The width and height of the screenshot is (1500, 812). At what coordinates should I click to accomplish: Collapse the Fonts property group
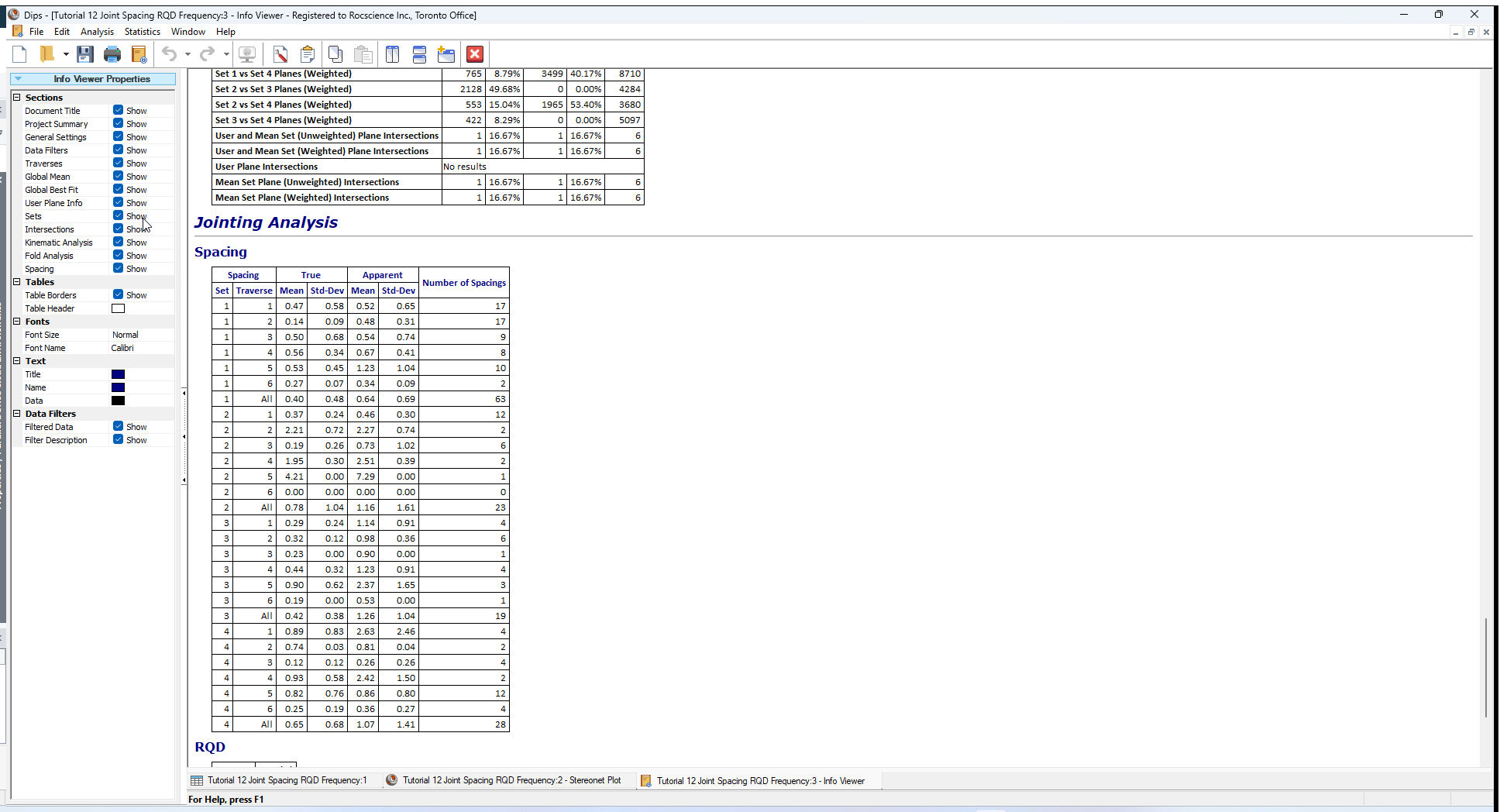click(17, 322)
